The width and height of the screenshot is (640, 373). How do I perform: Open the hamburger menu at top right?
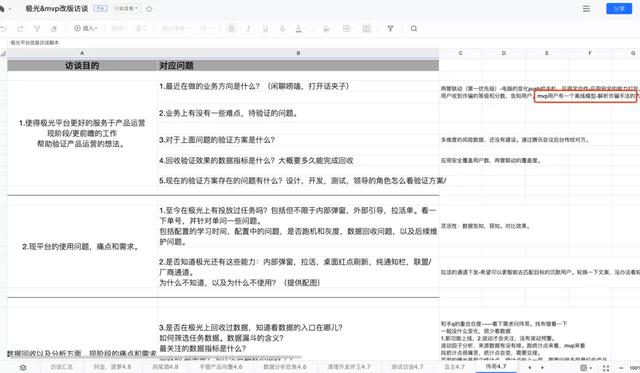586,9
